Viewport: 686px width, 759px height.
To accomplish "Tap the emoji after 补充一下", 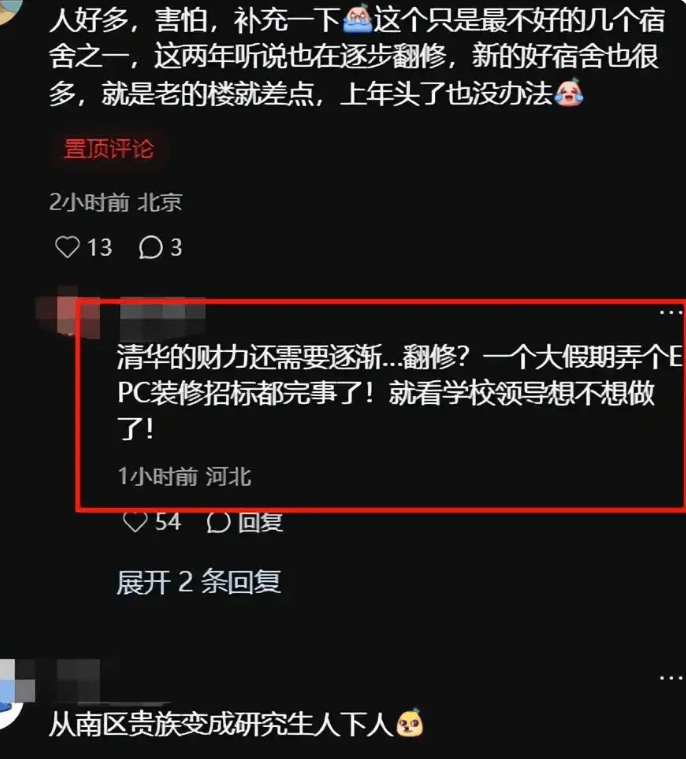I will point(357,18).
